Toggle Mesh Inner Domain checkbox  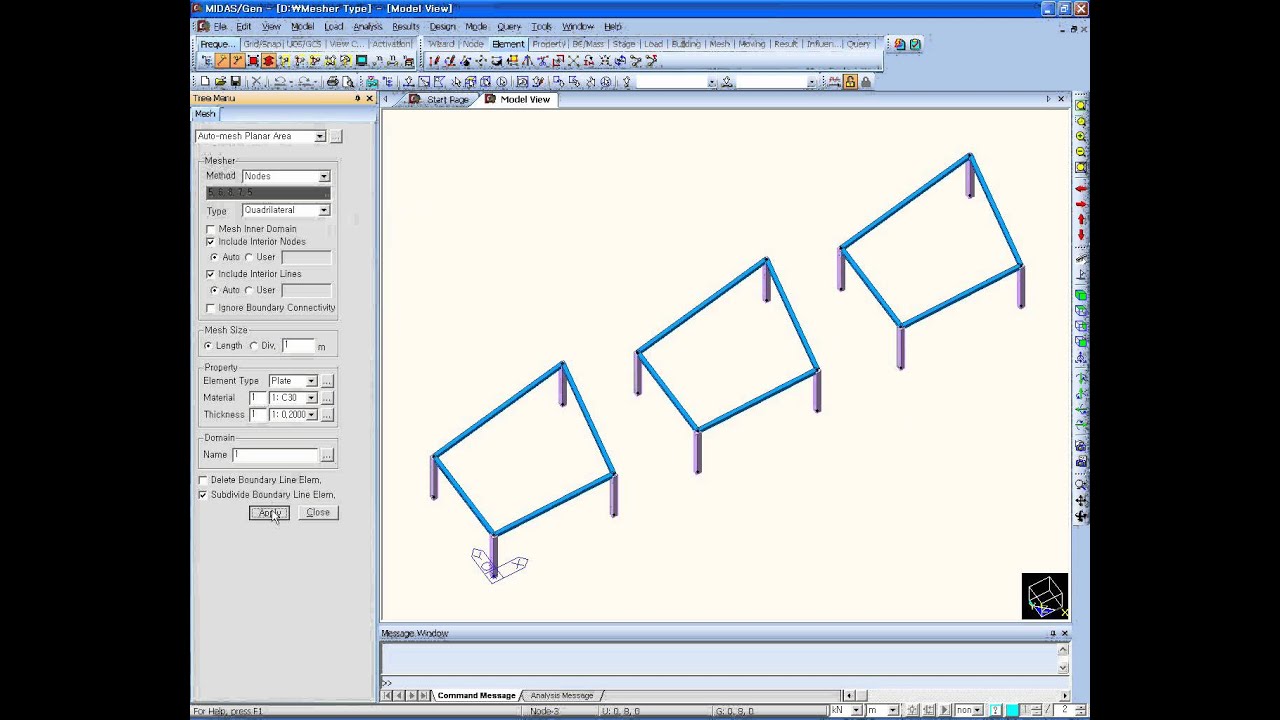pos(210,229)
